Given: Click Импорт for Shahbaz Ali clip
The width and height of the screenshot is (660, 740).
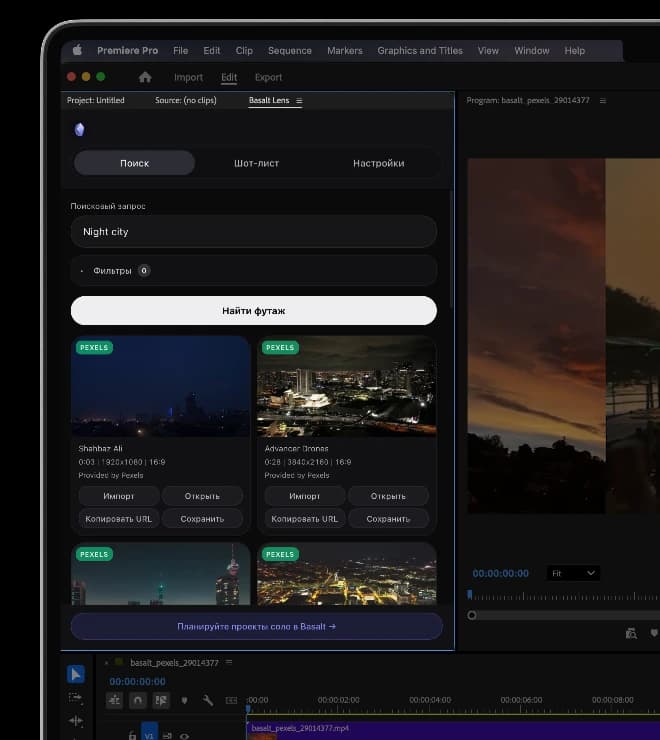Looking at the screenshot, I should pos(118,496).
